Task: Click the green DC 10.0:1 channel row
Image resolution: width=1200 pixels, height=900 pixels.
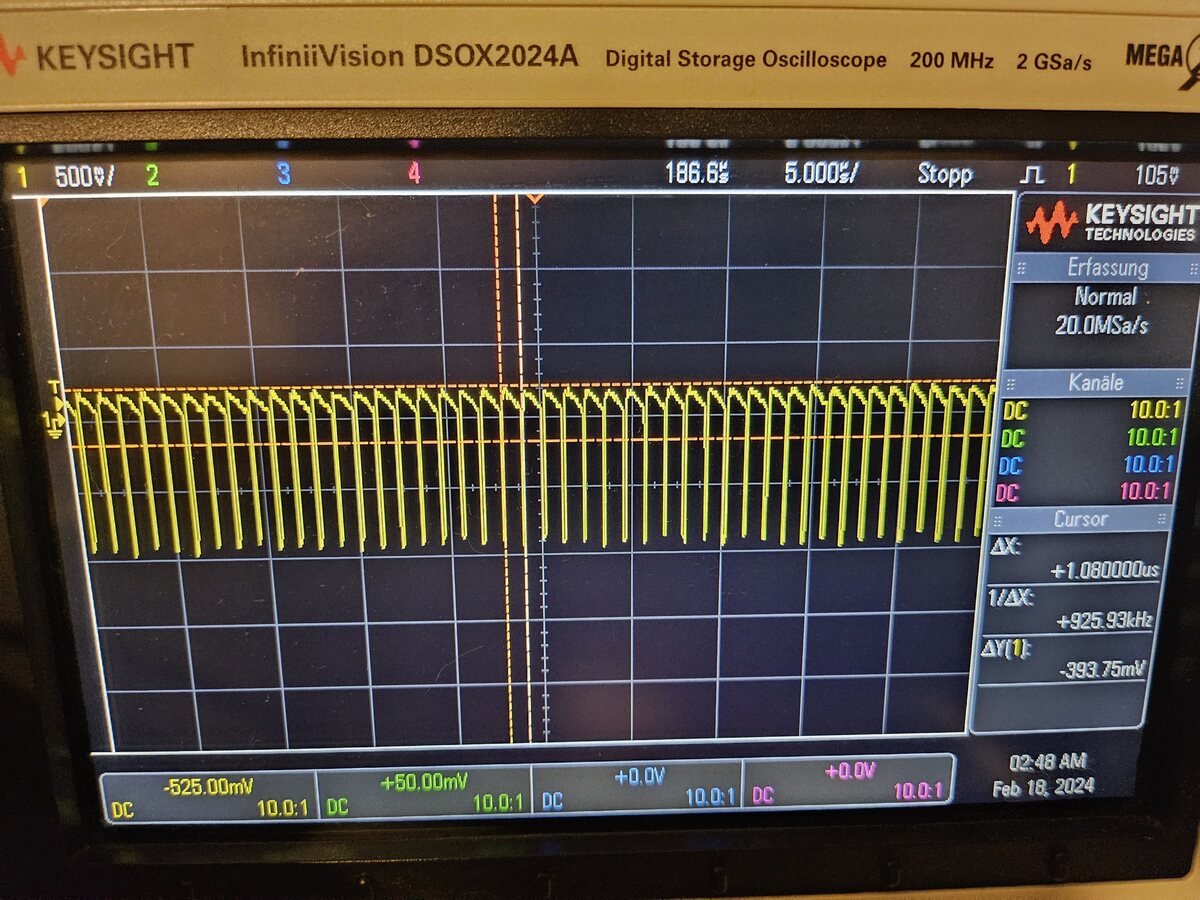Action: coord(1090,438)
